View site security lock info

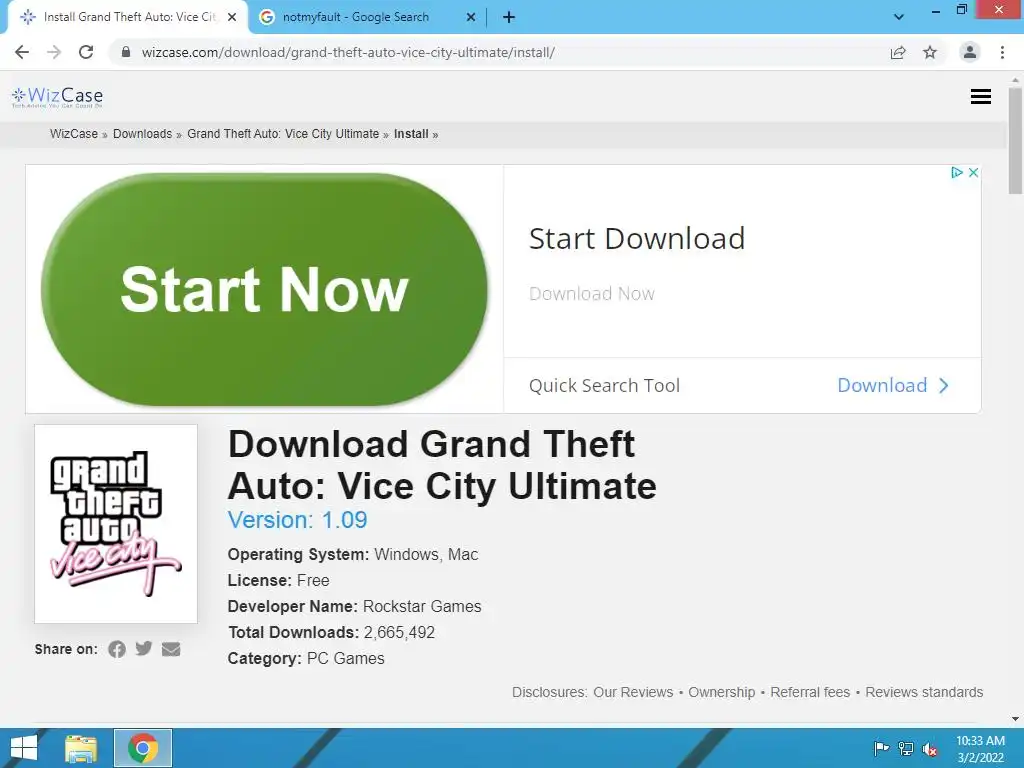(126, 52)
